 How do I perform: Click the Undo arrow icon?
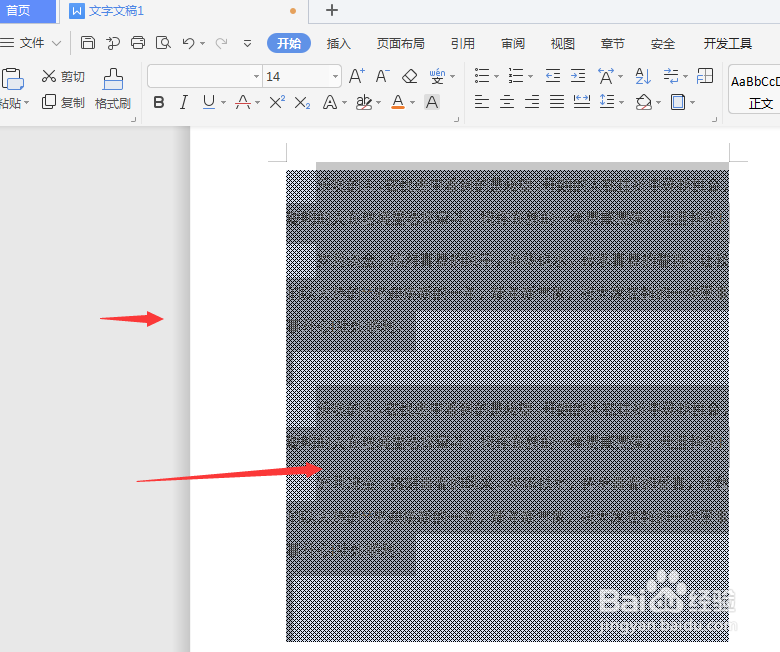point(189,43)
